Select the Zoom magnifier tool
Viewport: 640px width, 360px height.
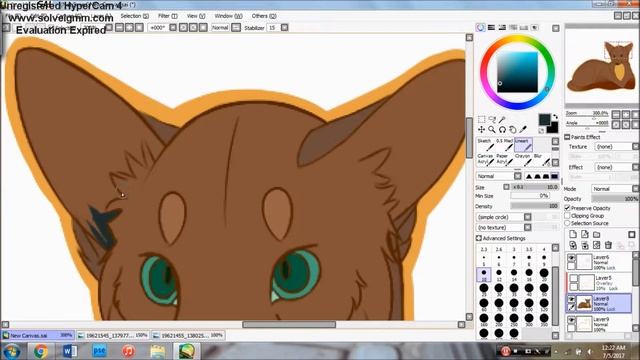point(492,129)
